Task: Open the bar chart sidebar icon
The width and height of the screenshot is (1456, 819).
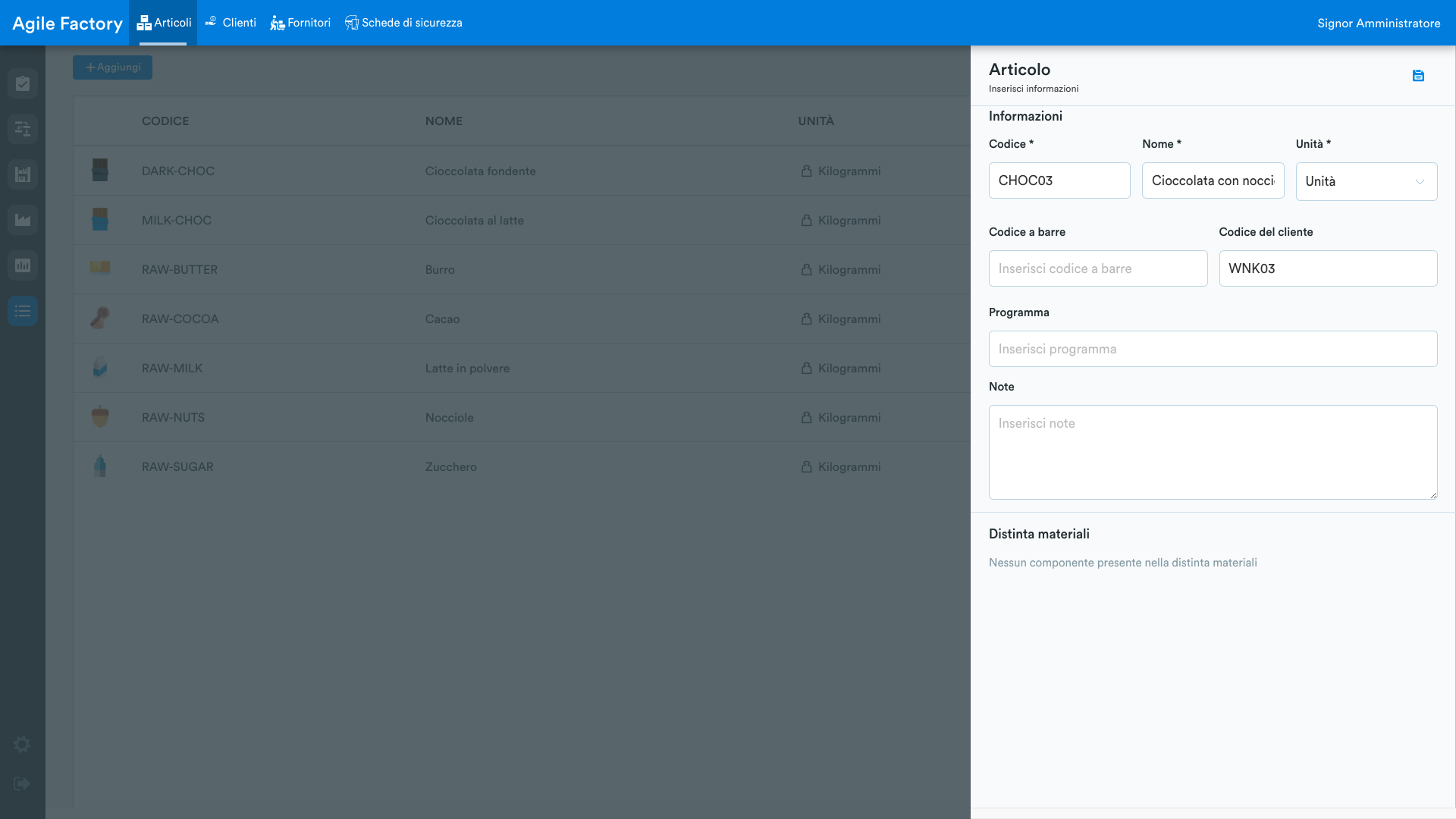Action: 23,265
